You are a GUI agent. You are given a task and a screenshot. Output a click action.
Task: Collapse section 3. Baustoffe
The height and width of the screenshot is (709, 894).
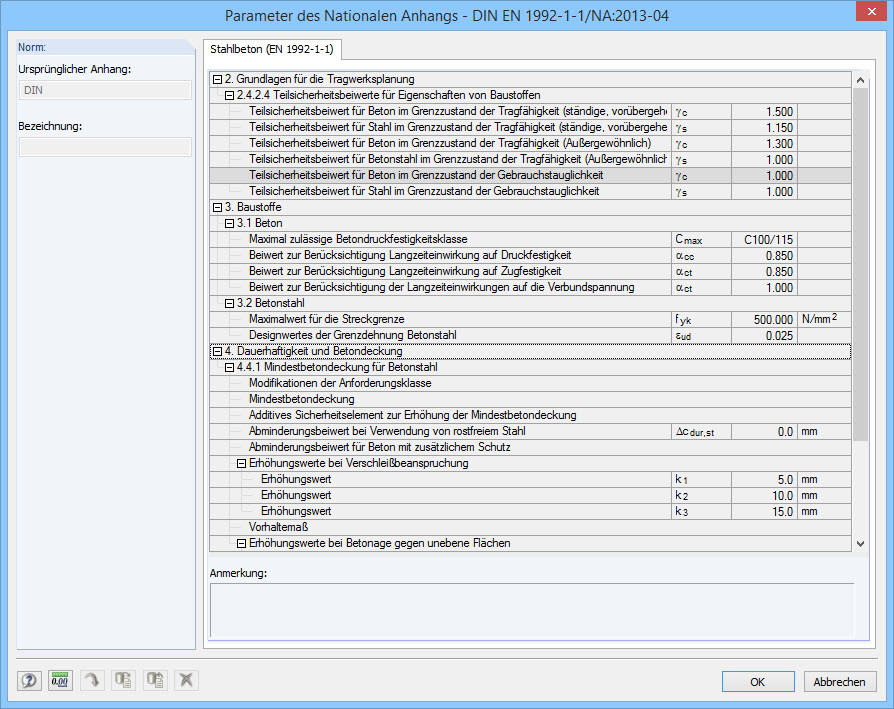tap(215, 207)
